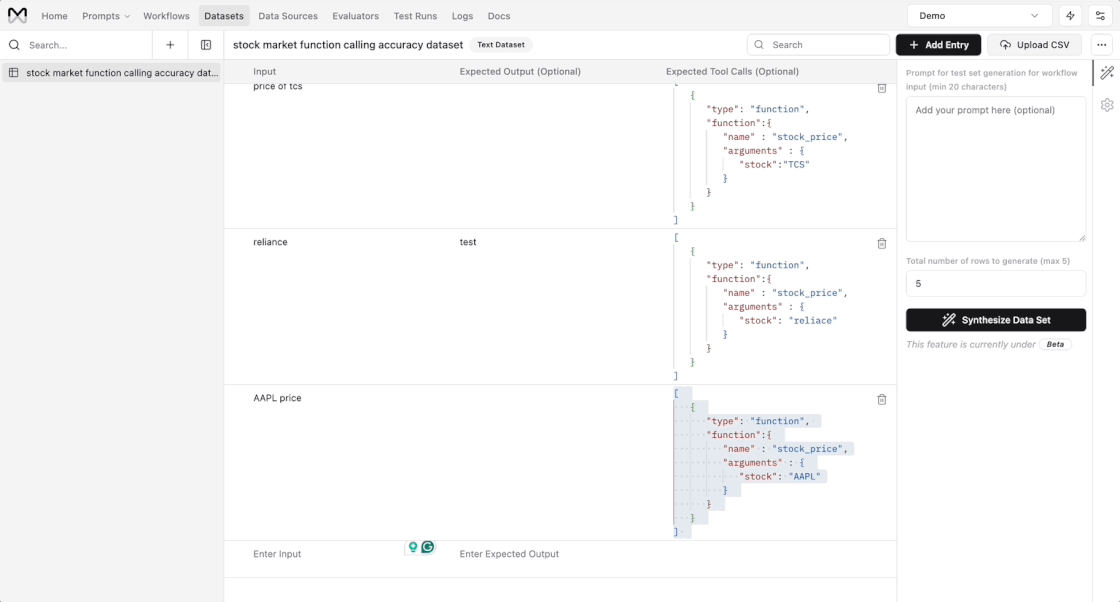Image resolution: width=1120 pixels, height=602 pixels.
Task: Focus the number of rows field
Action: click(x=996, y=284)
